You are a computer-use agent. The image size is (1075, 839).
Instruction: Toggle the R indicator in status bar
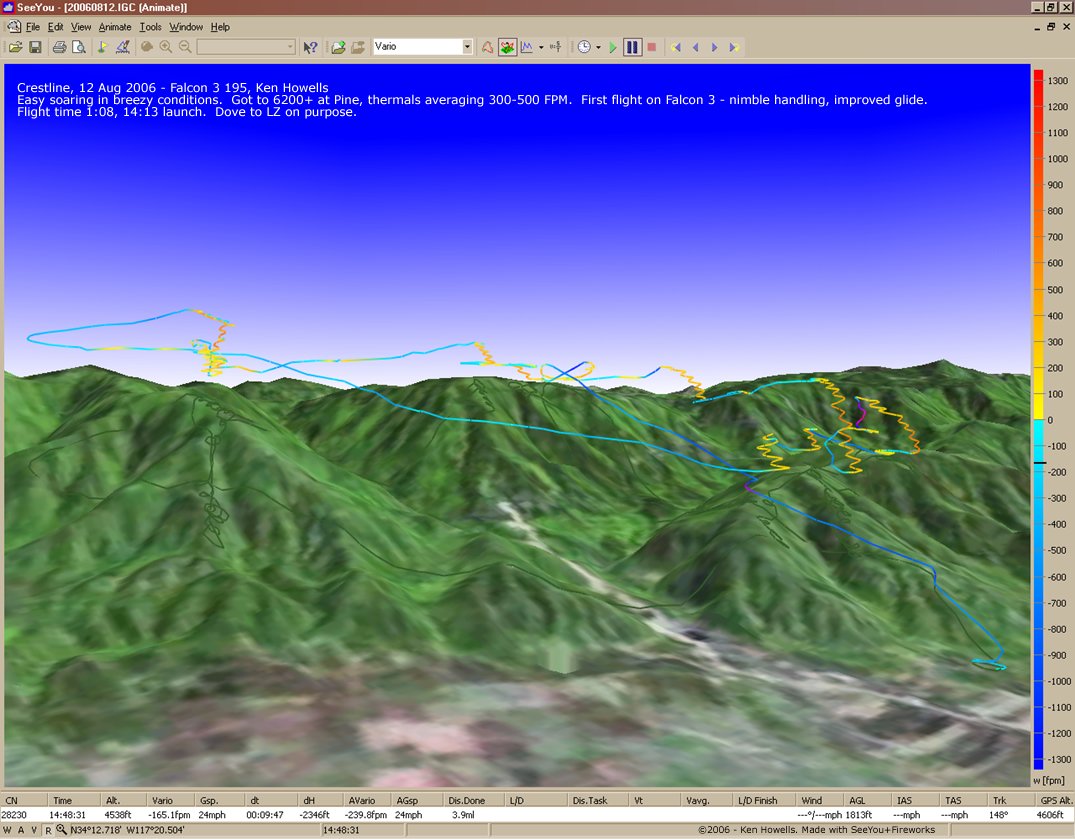48,830
